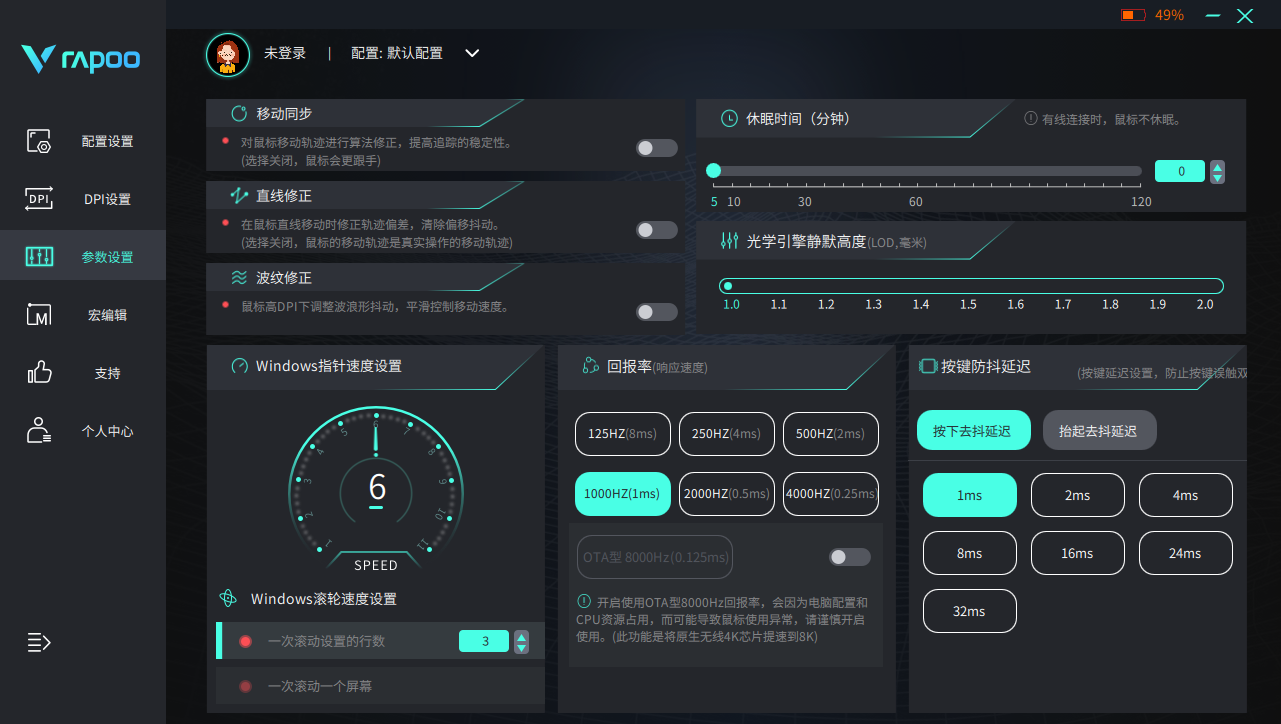Image resolution: width=1281 pixels, height=724 pixels.
Task: Open the 默认配置 profile dropdown
Action: coord(471,52)
